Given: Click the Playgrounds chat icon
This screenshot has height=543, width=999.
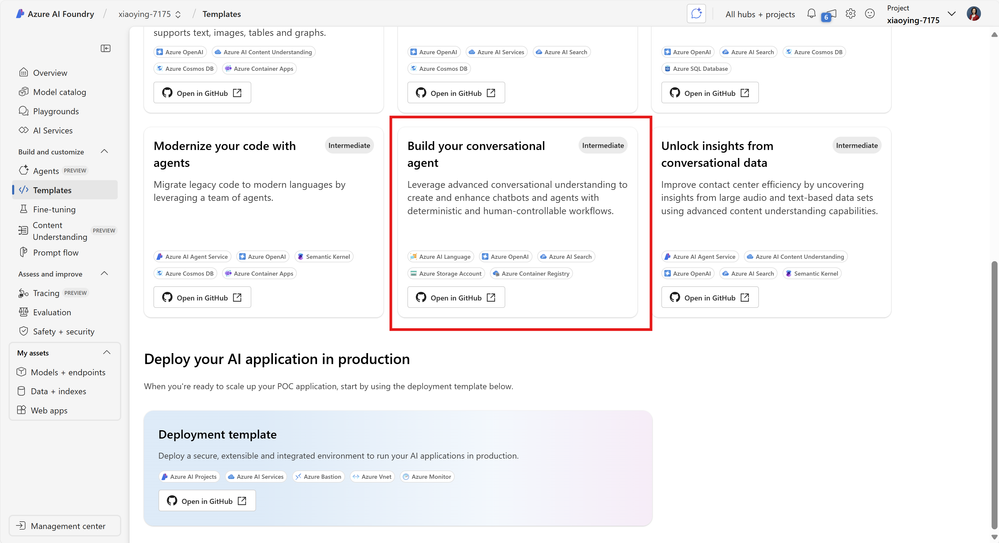Looking at the screenshot, I should (x=24, y=111).
